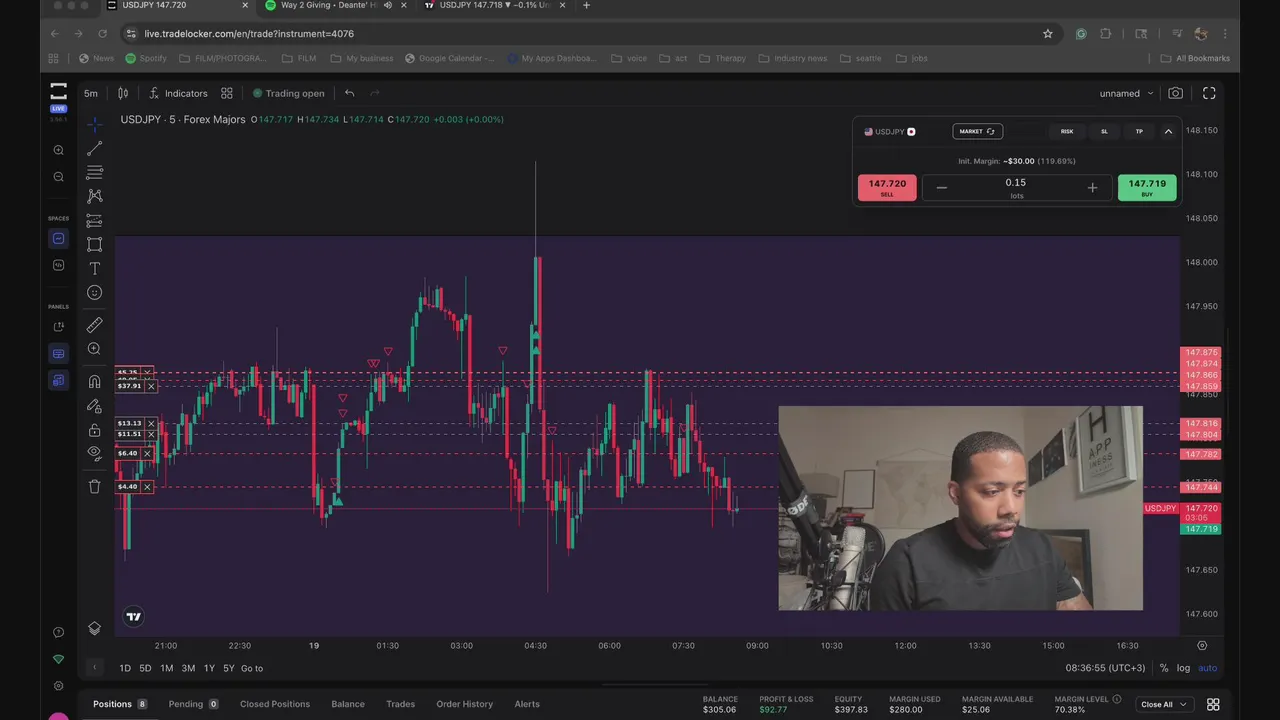The width and height of the screenshot is (1280, 720).
Task: Click the RISK button in order panel
Action: tap(1067, 131)
